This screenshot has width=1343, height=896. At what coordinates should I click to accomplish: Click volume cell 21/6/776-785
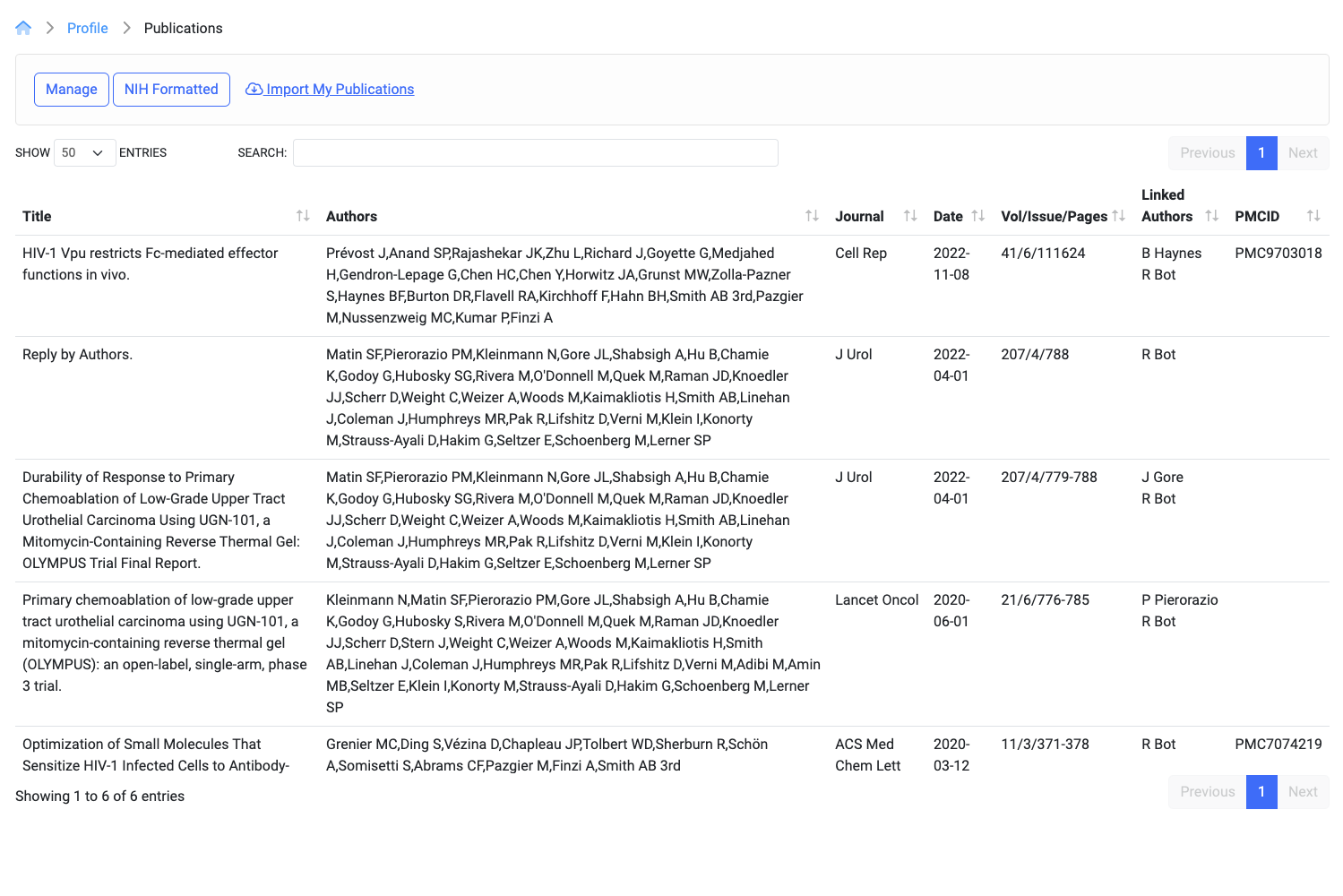(x=1046, y=600)
